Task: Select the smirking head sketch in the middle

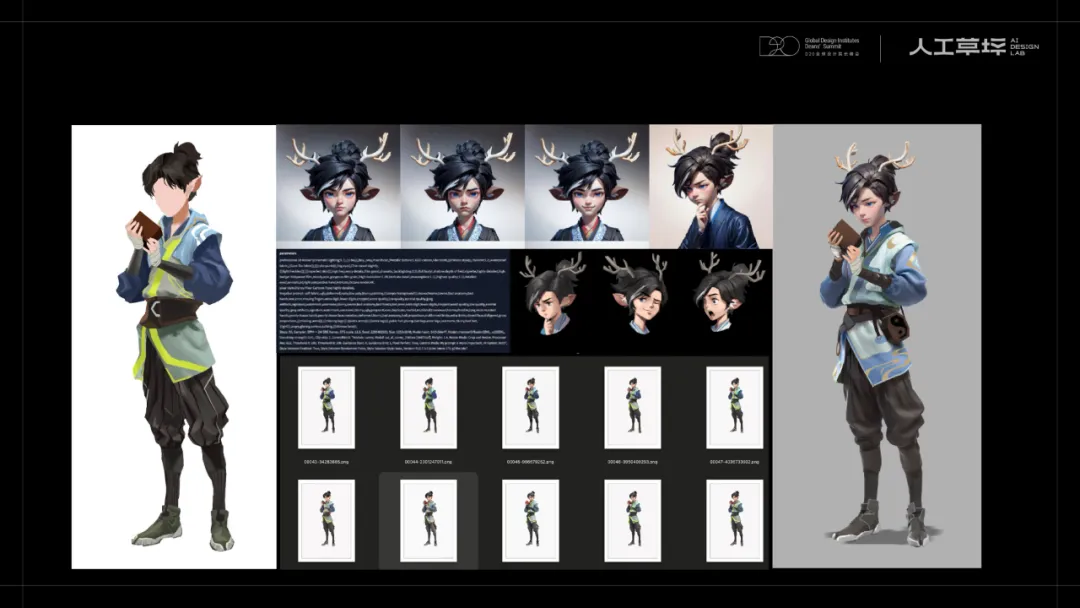Action: [636, 294]
